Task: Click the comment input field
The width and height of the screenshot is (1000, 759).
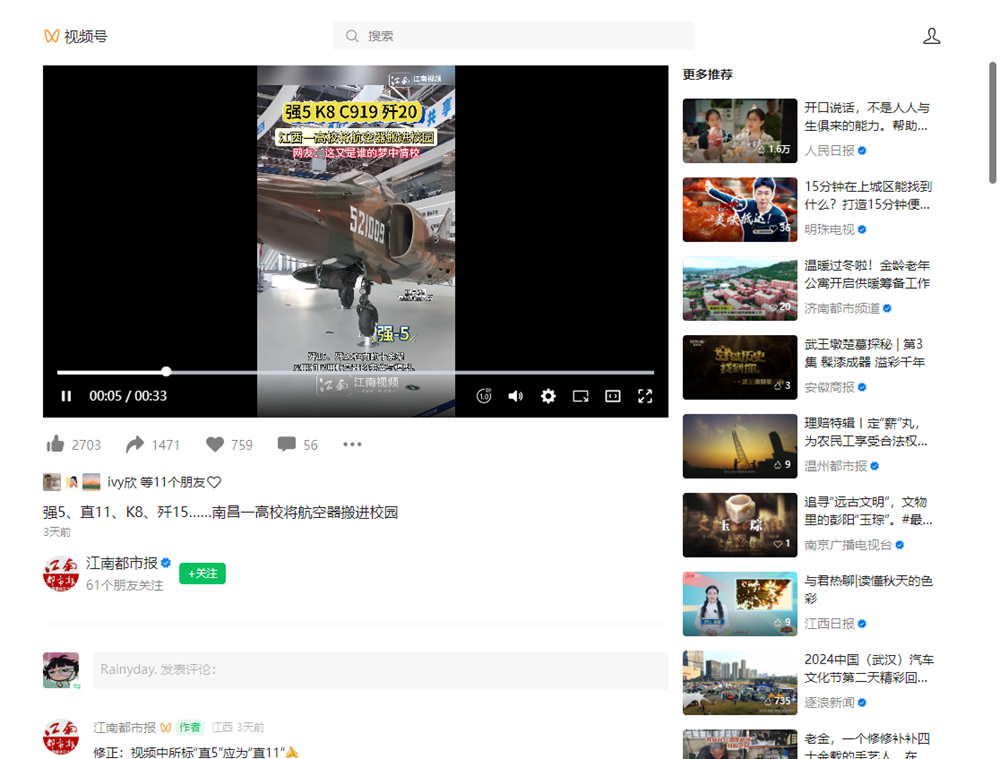Action: click(x=380, y=670)
